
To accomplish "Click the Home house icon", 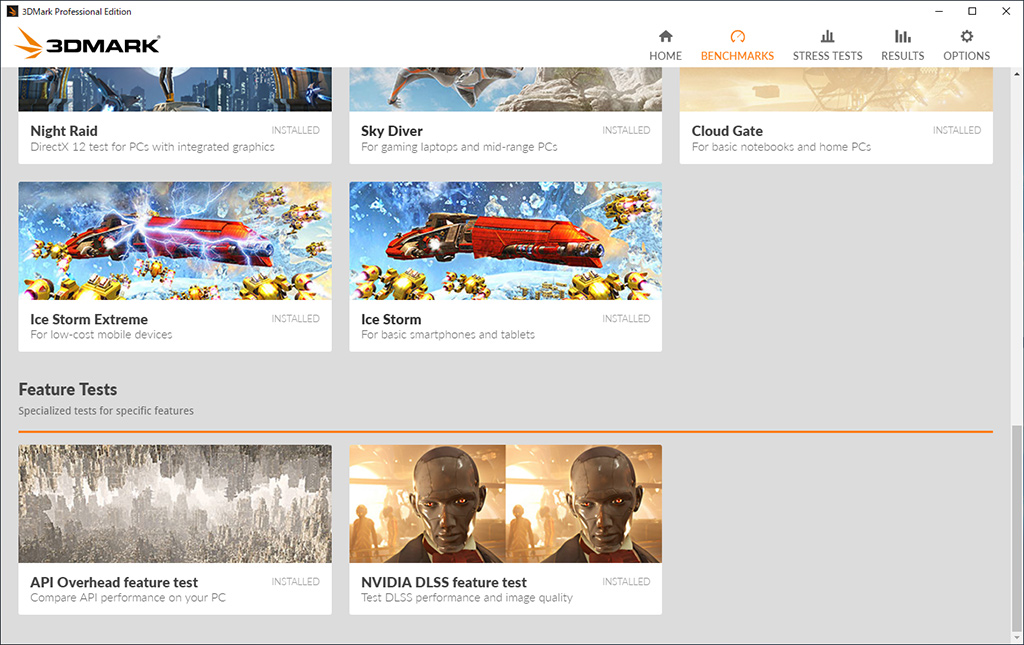I will 665,36.
